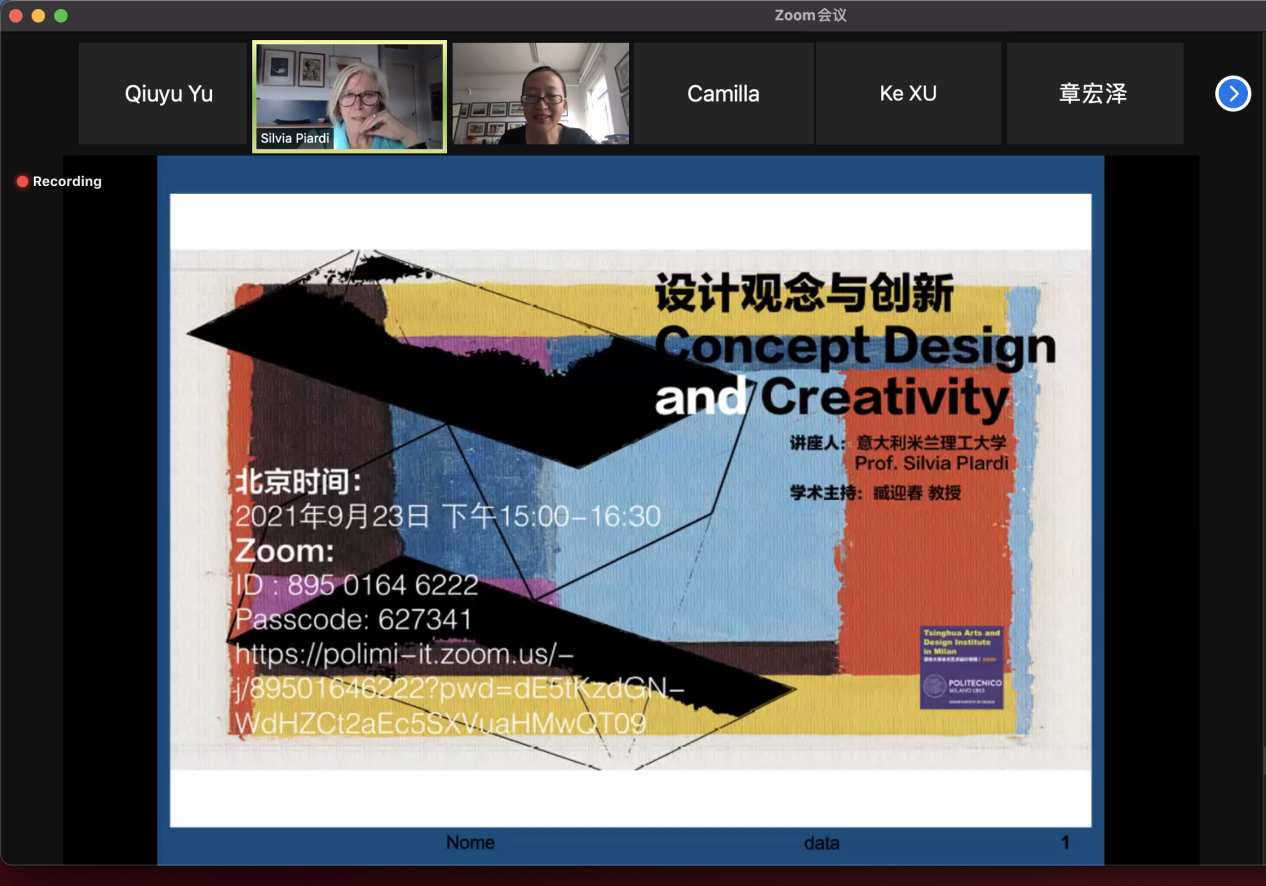Screen dimensions: 1266x886
Task: Click the 'Silvia Piardi' name label
Action: coord(295,138)
